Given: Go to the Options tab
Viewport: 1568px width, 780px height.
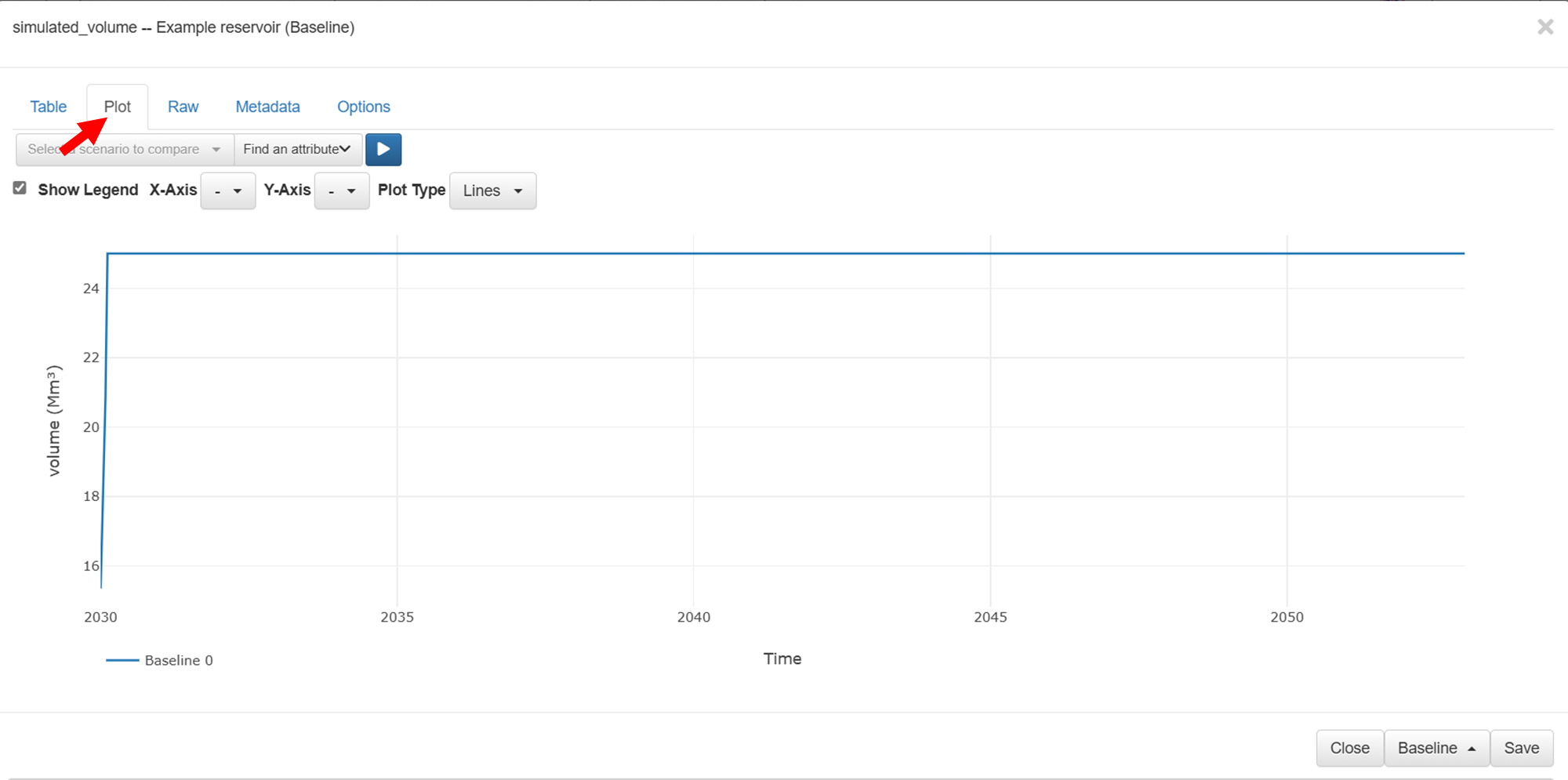Looking at the screenshot, I should pyautogui.click(x=364, y=107).
